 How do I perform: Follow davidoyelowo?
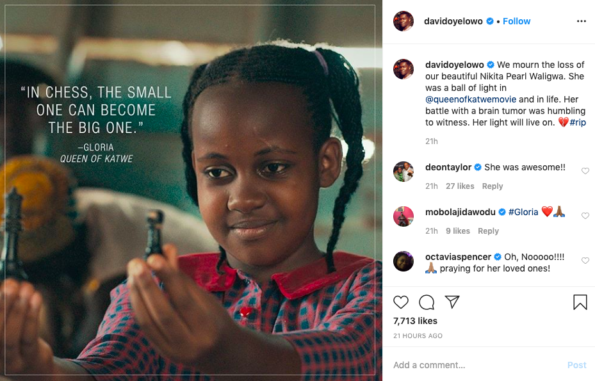516,21
